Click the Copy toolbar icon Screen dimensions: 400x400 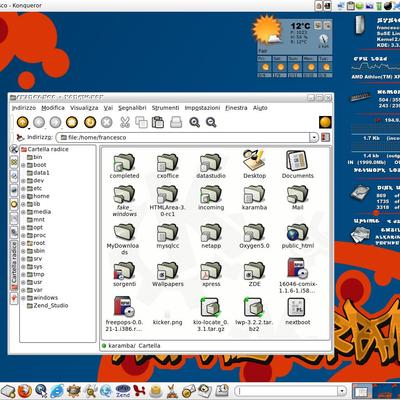tap(141, 122)
